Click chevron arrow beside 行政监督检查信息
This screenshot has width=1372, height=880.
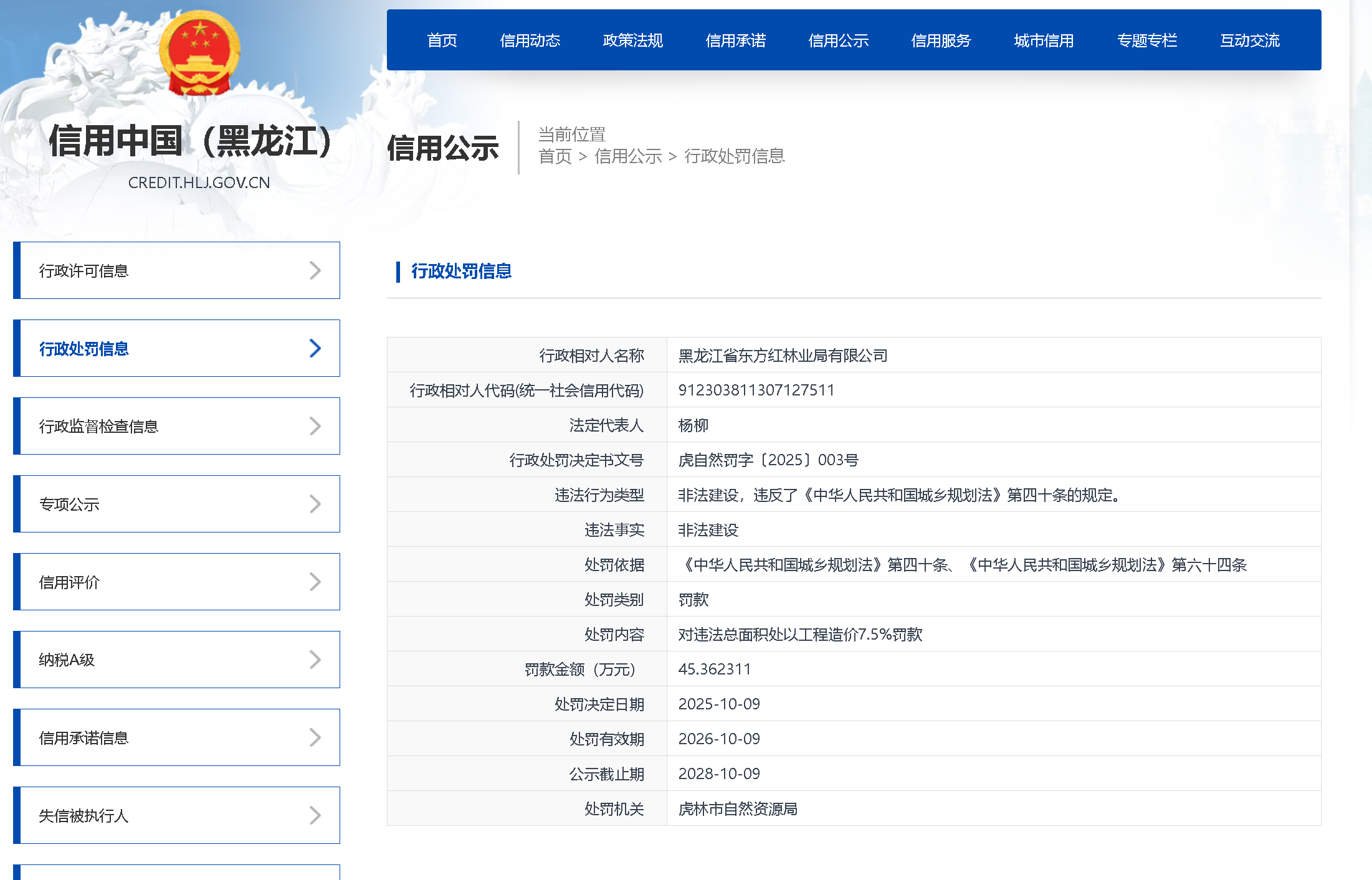[315, 426]
